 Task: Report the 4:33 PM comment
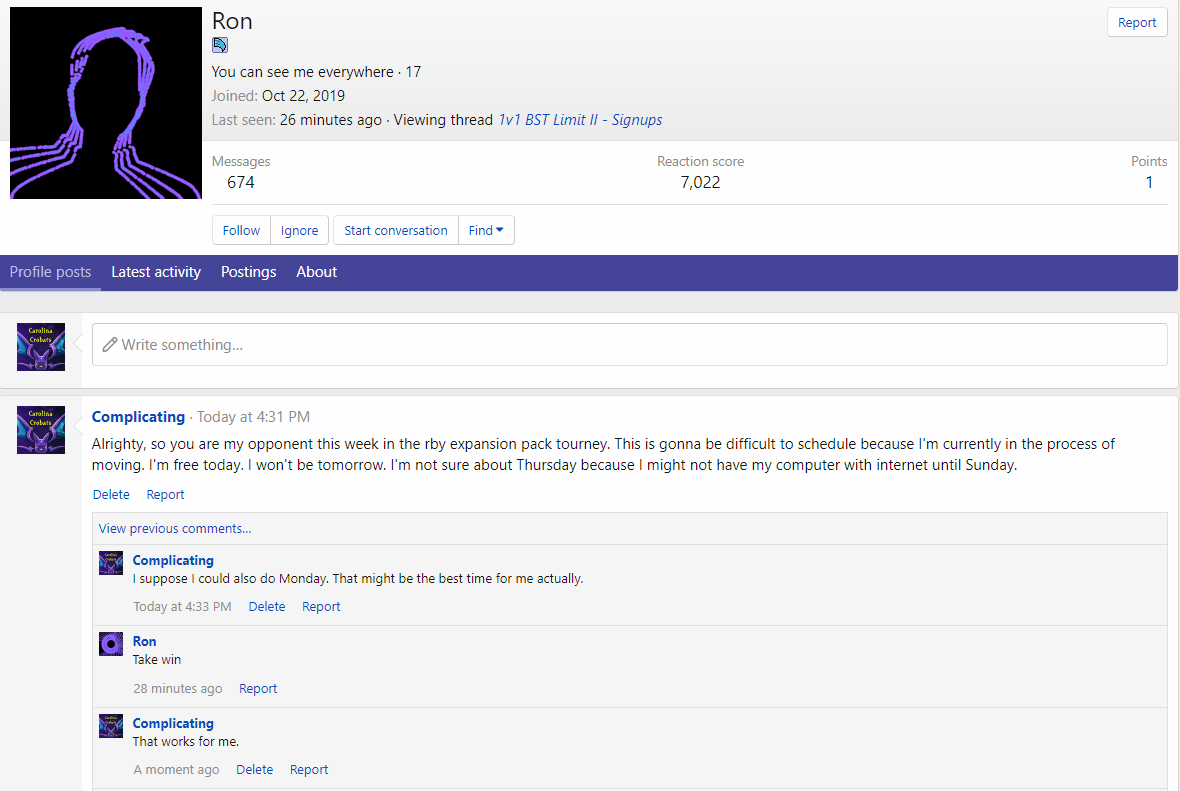point(321,607)
